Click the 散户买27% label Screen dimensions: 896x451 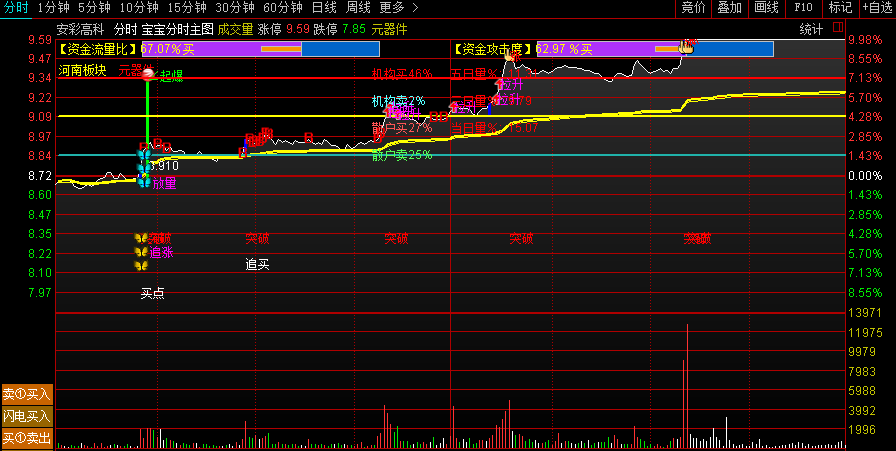coord(402,127)
